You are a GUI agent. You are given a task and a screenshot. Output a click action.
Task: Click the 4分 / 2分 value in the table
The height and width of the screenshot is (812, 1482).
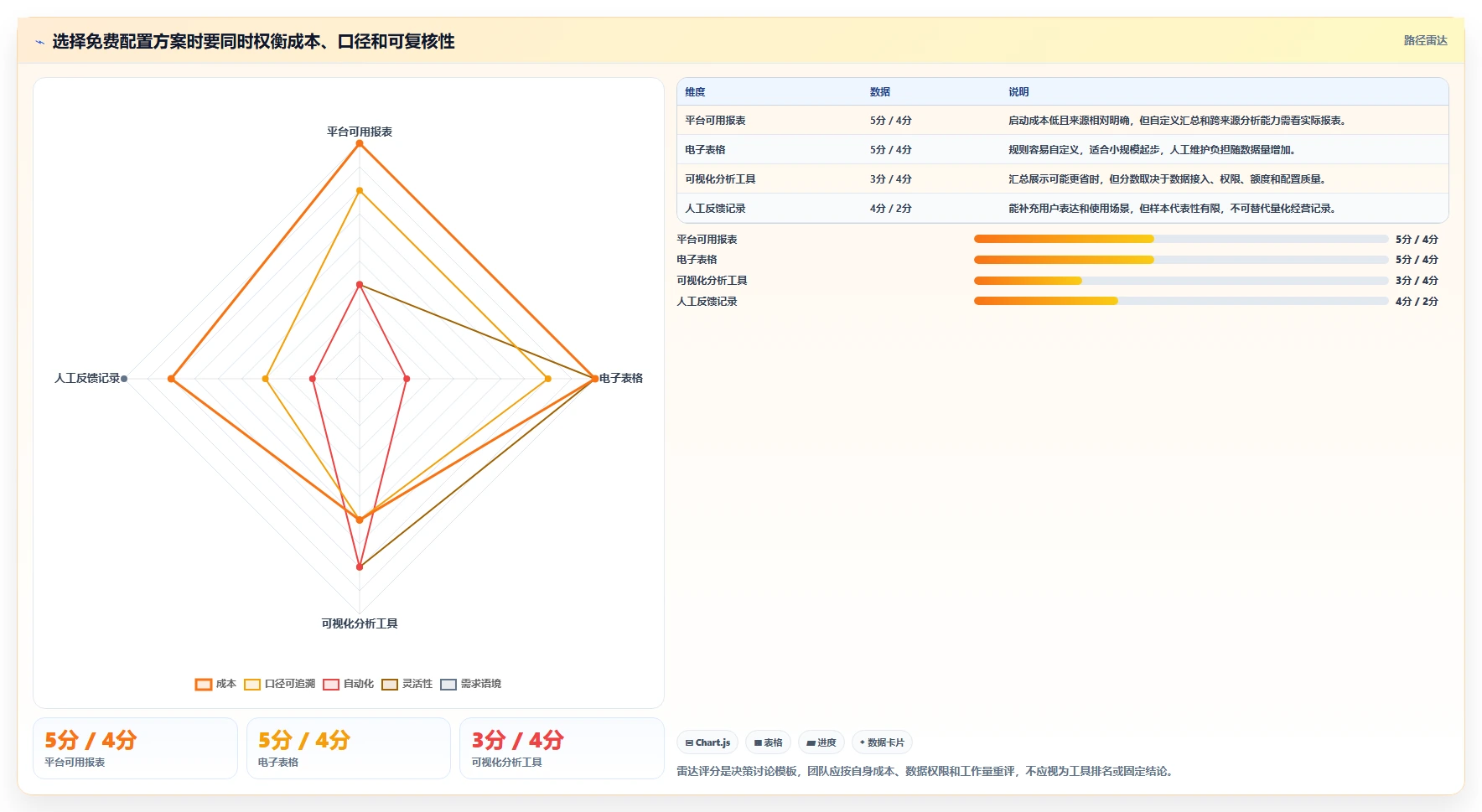pos(890,209)
